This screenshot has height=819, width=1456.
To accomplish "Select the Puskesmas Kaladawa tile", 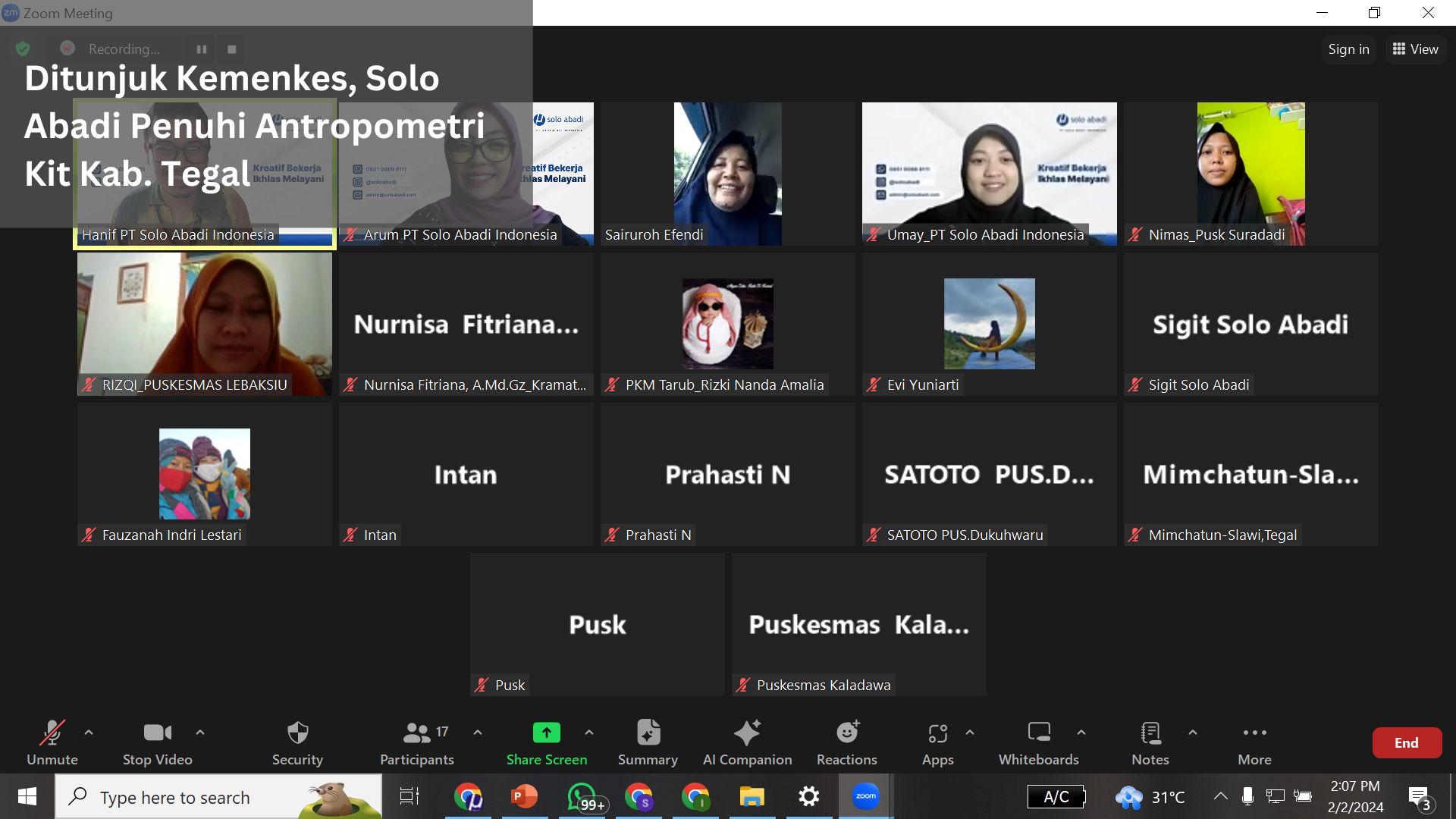I will 859,624.
